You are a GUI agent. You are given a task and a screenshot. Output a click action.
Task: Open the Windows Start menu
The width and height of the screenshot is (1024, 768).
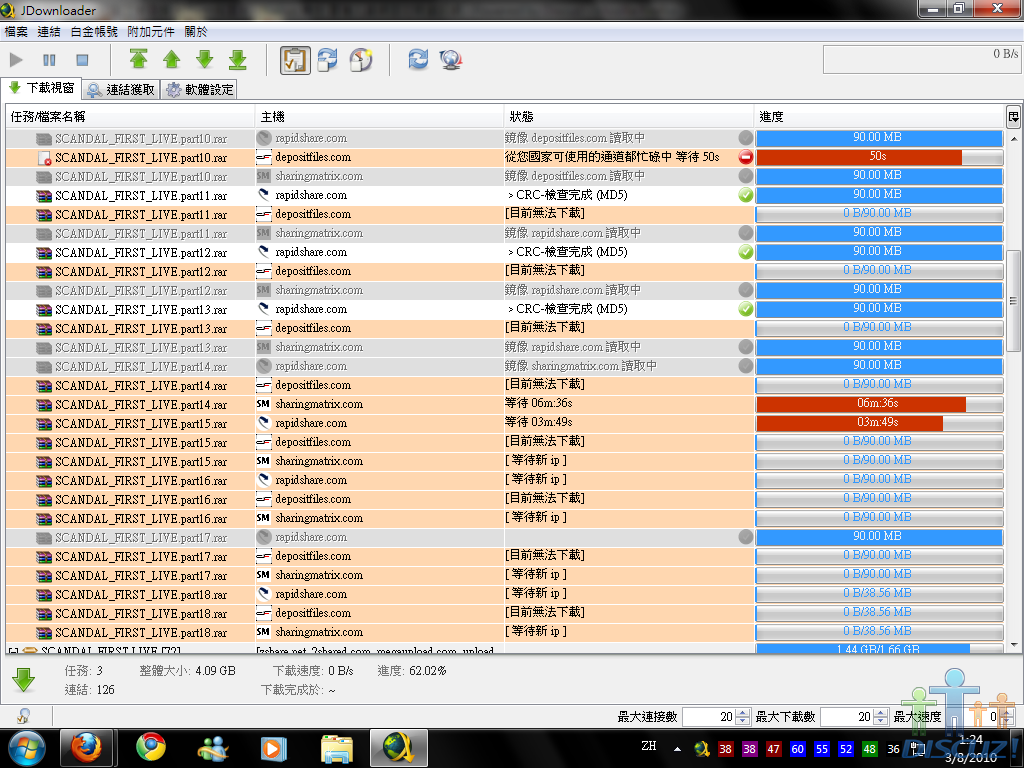27,748
